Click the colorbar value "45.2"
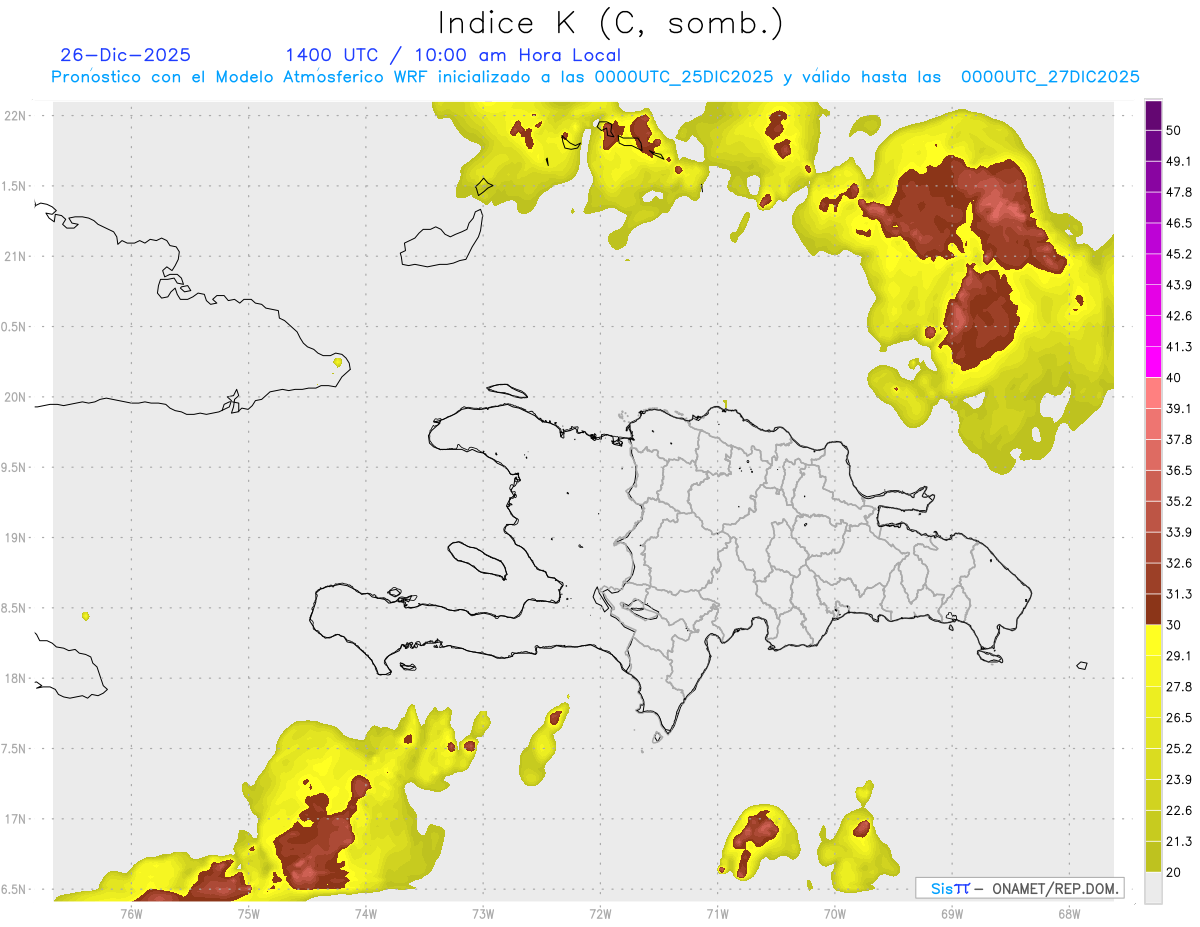Image resolution: width=1200 pixels, height=927 pixels. 1179,254
